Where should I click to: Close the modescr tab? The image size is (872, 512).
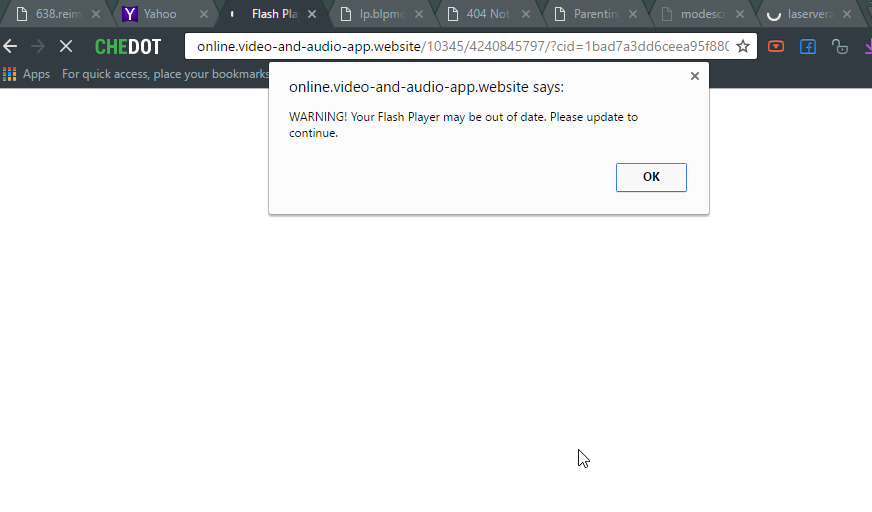click(740, 14)
